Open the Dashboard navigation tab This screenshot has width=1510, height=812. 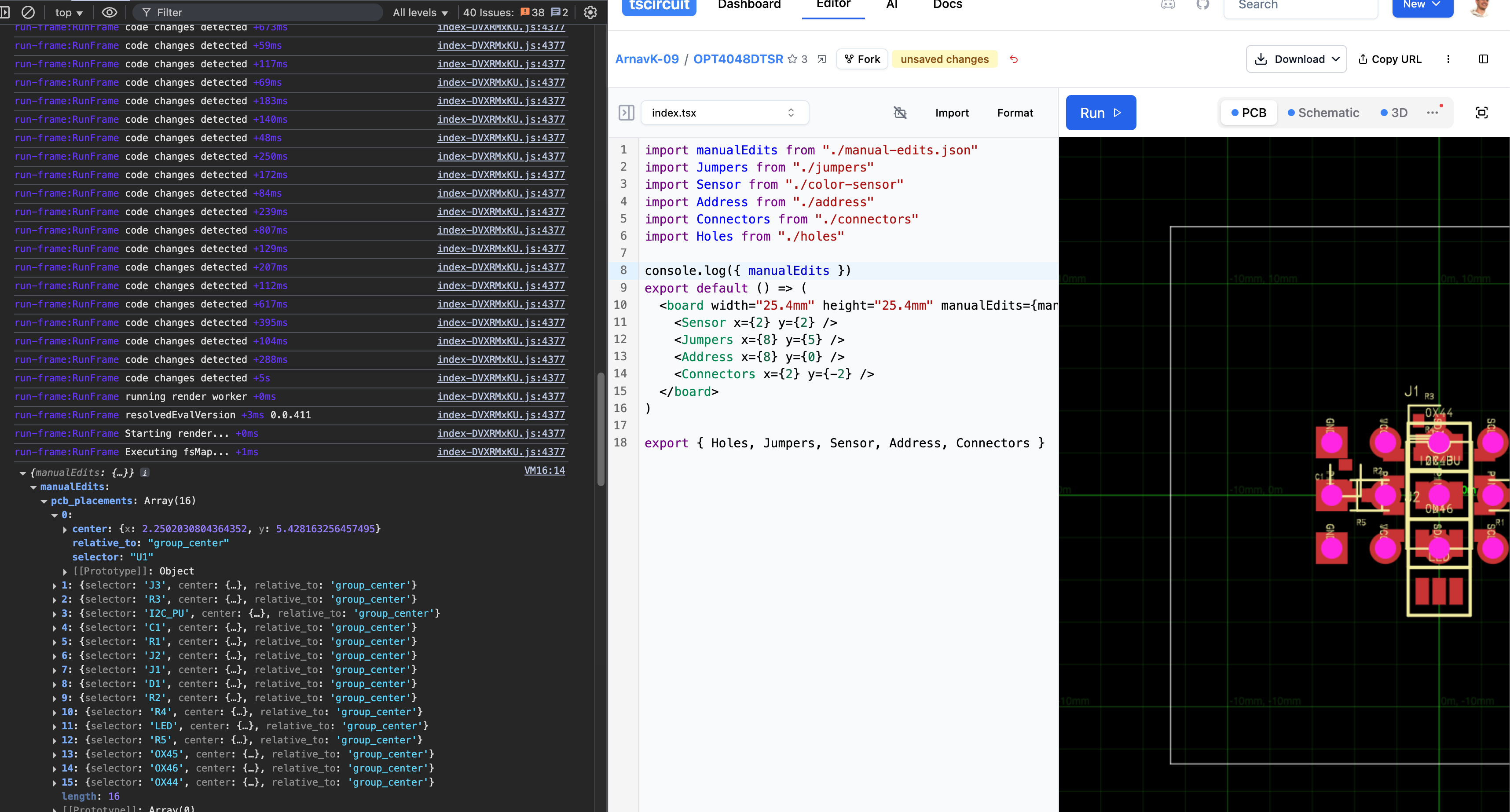[748, 5]
